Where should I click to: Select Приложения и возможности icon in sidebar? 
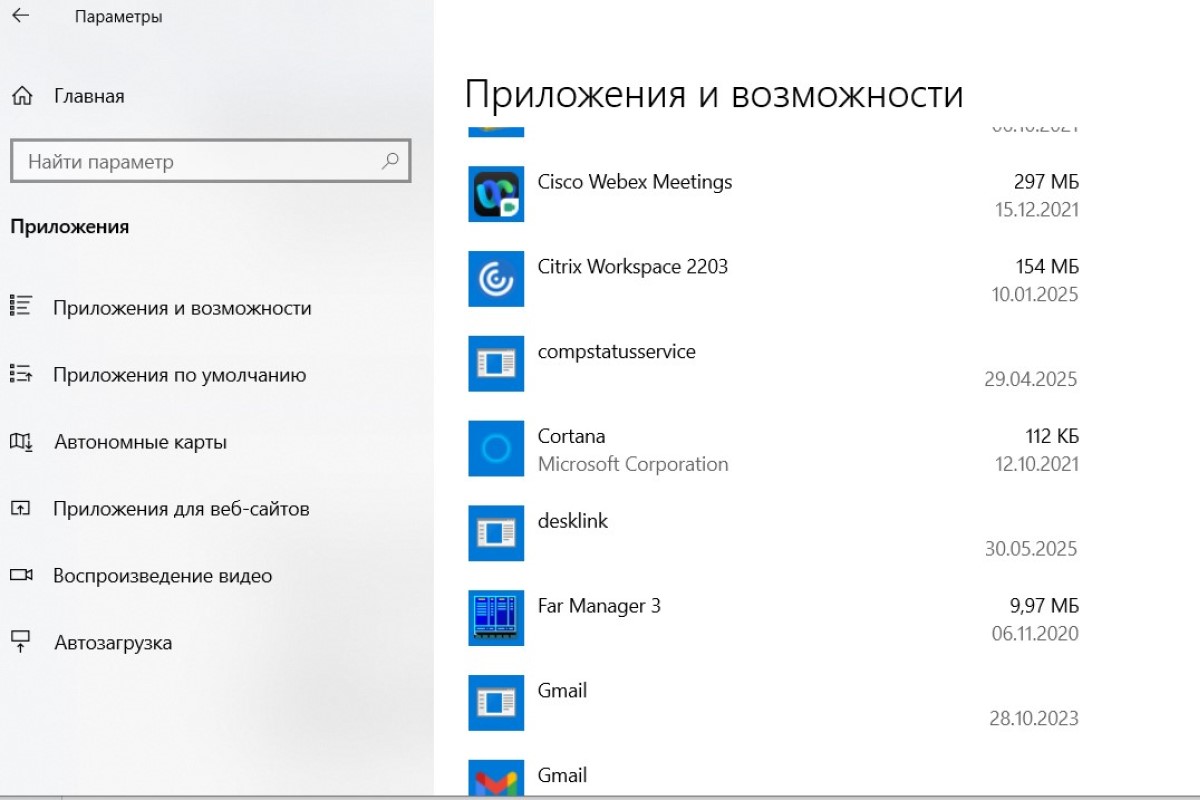tap(21, 307)
